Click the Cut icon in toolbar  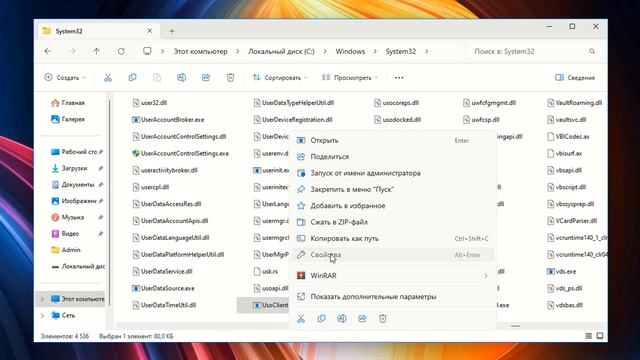(x=108, y=78)
